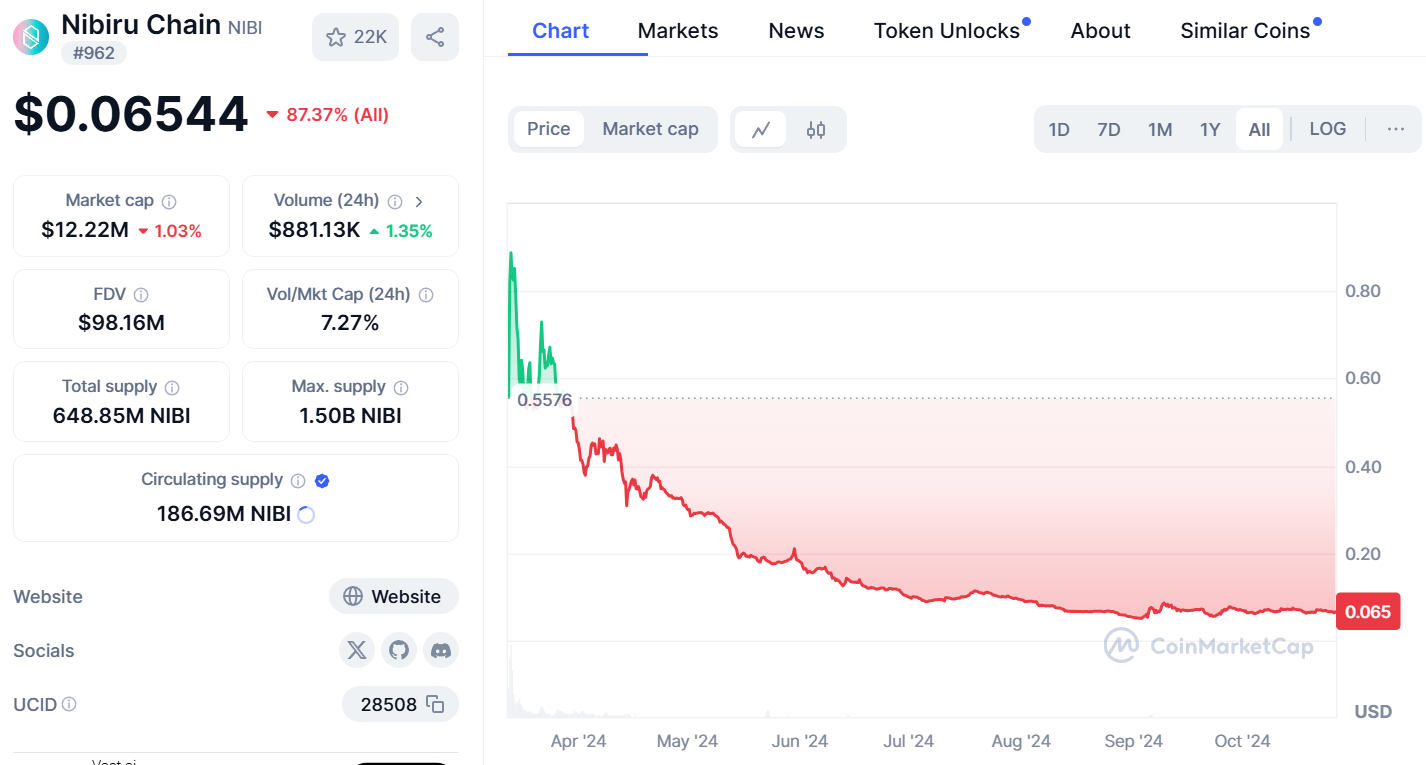Click the share icon button
The image size is (1426, 765).
coord(435,37)
